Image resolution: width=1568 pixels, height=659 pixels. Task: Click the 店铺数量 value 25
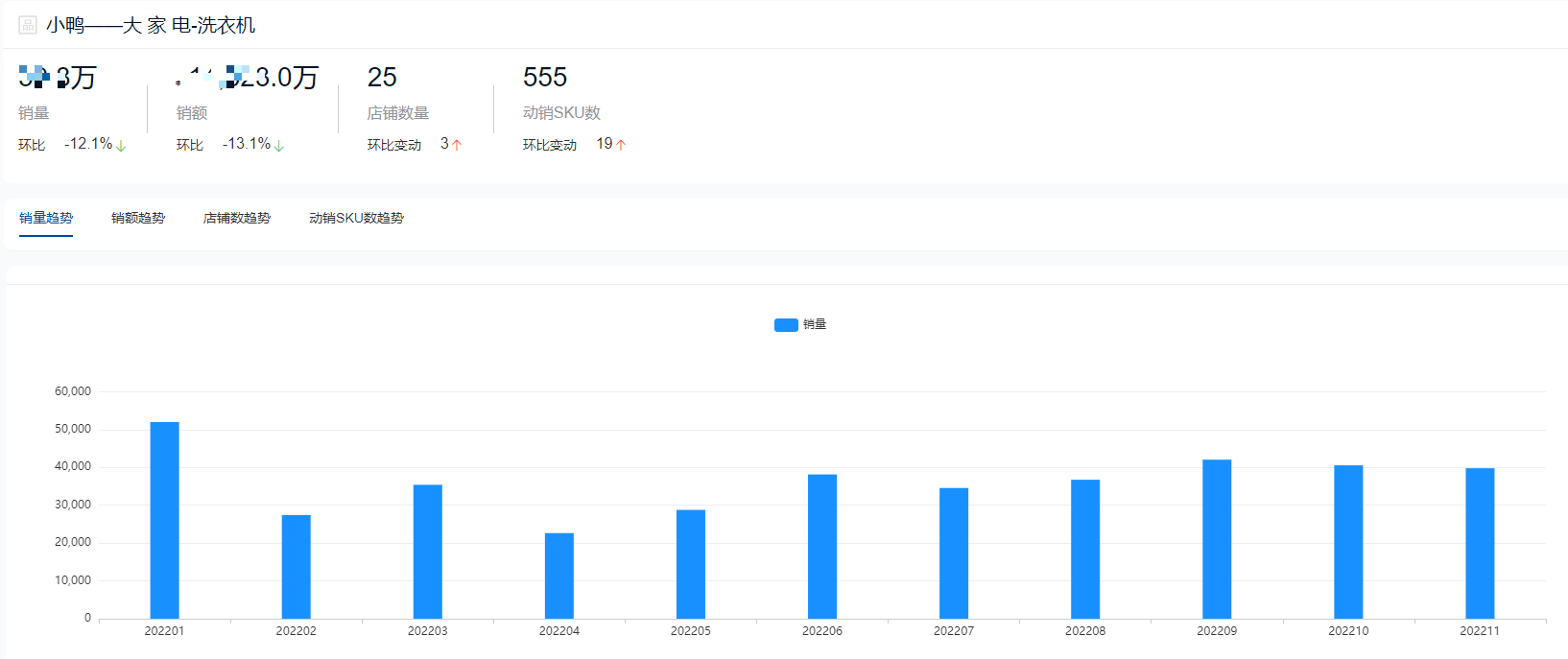(382, 78)
